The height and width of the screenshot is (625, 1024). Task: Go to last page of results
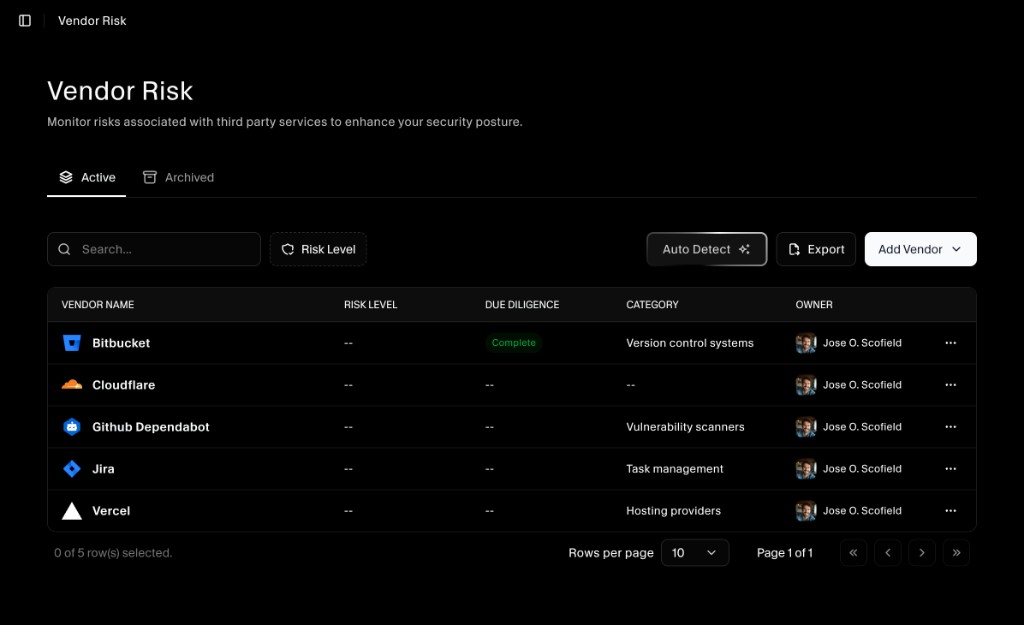pos(956,553)
